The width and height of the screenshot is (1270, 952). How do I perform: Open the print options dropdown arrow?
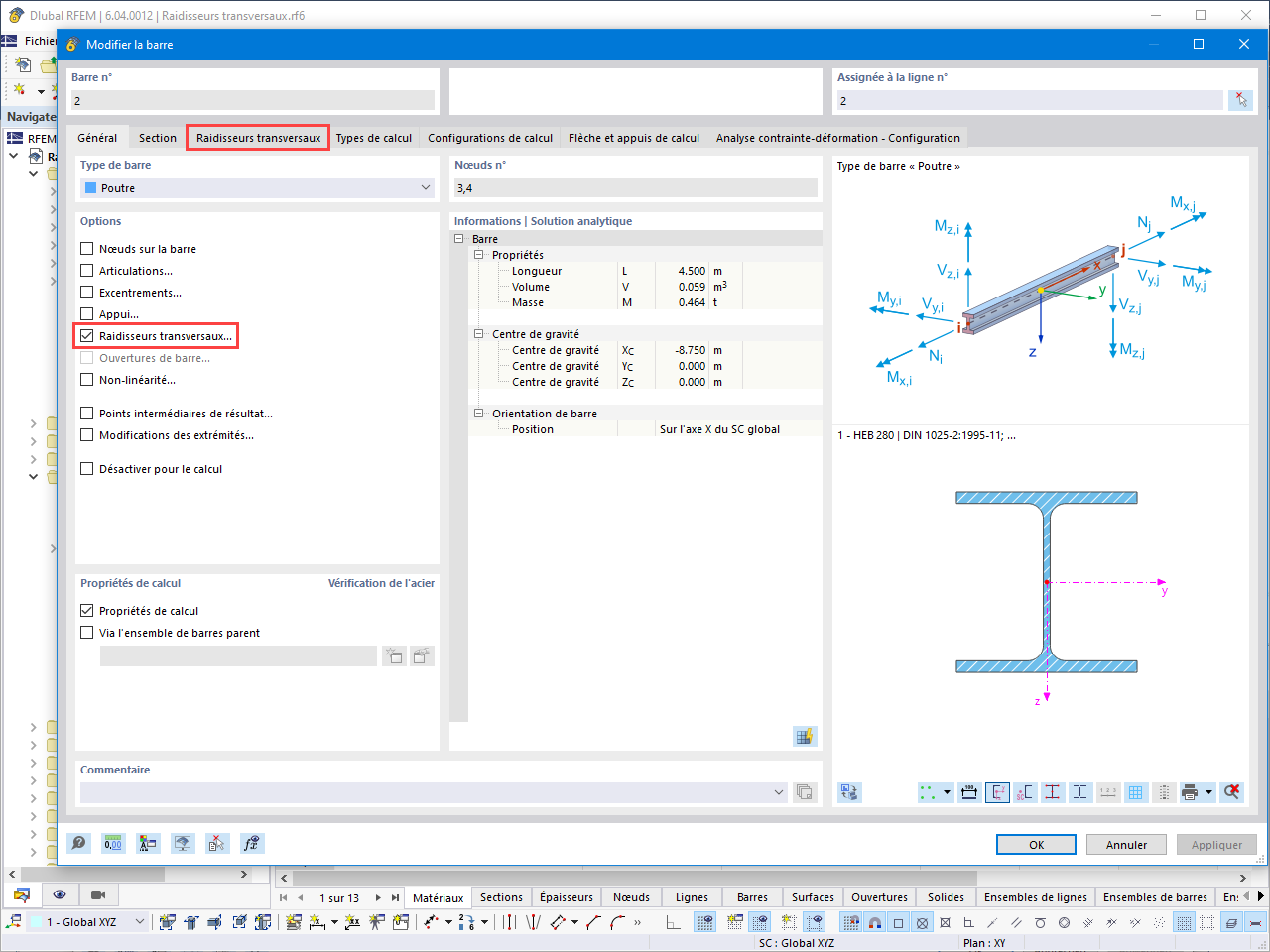pyautogui.click(x=1208, y=792)
